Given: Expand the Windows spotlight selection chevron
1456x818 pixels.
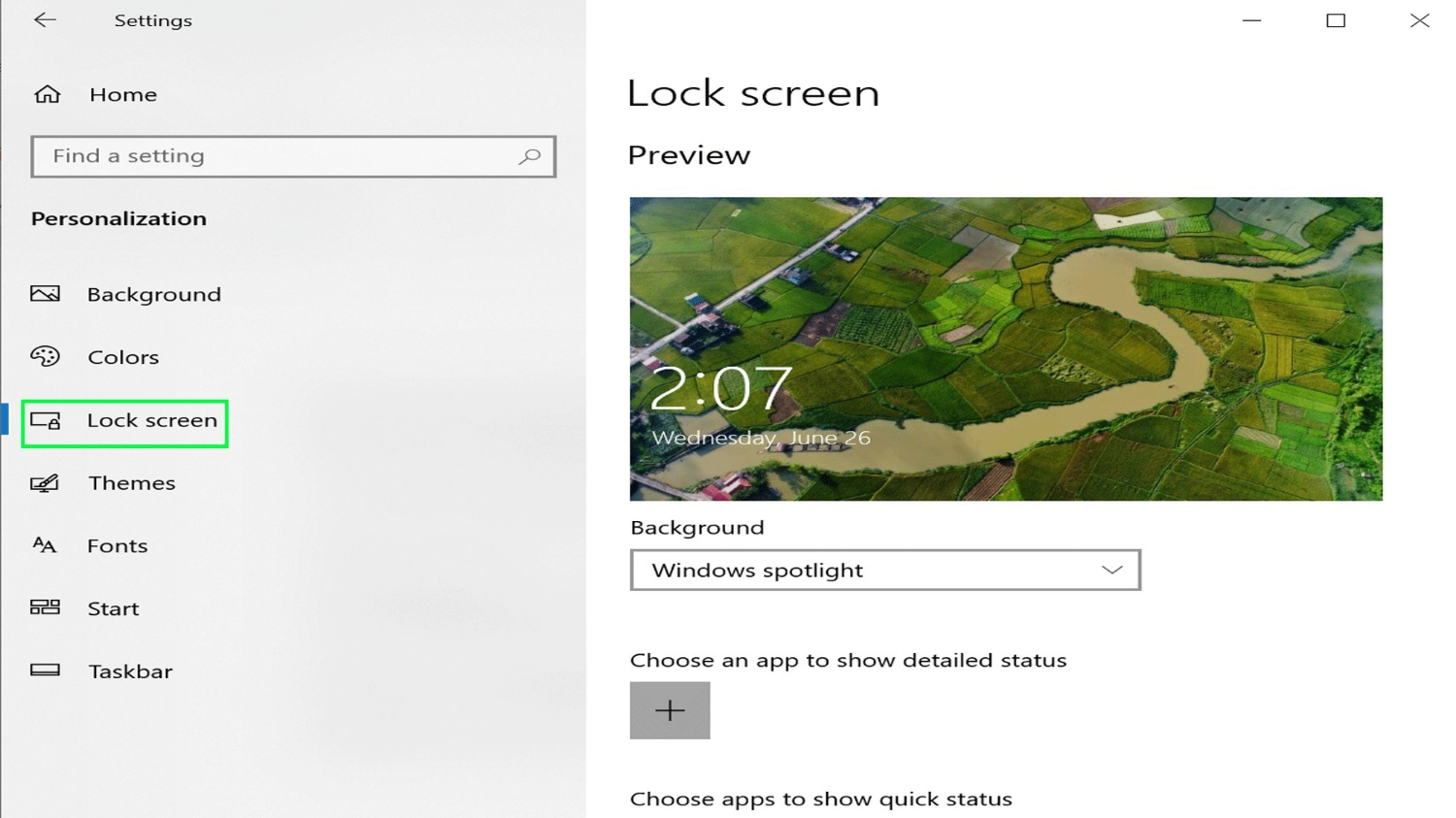Looking at the screenshot, I should (1112, 571).
